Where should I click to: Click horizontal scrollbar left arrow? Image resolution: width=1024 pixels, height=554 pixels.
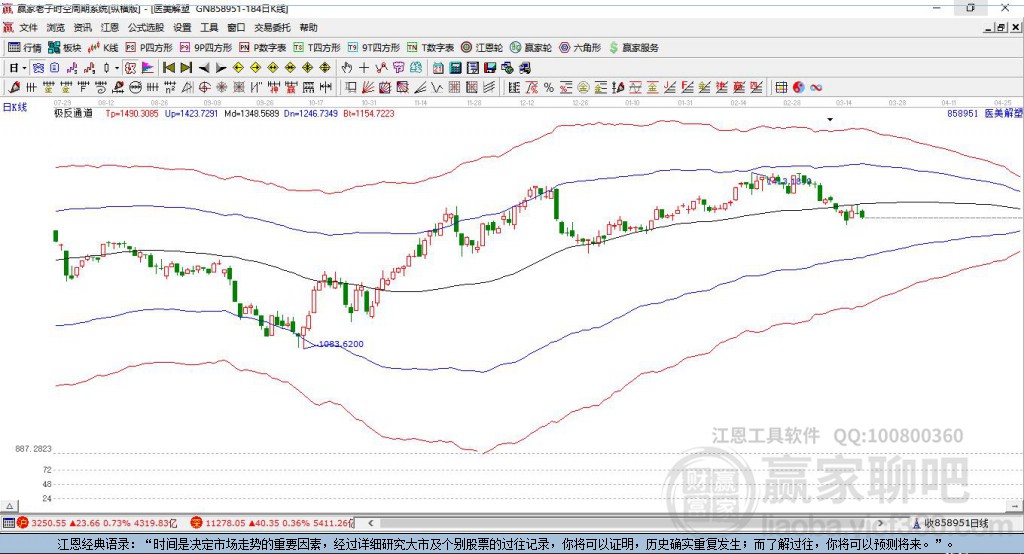coord(371,523)
